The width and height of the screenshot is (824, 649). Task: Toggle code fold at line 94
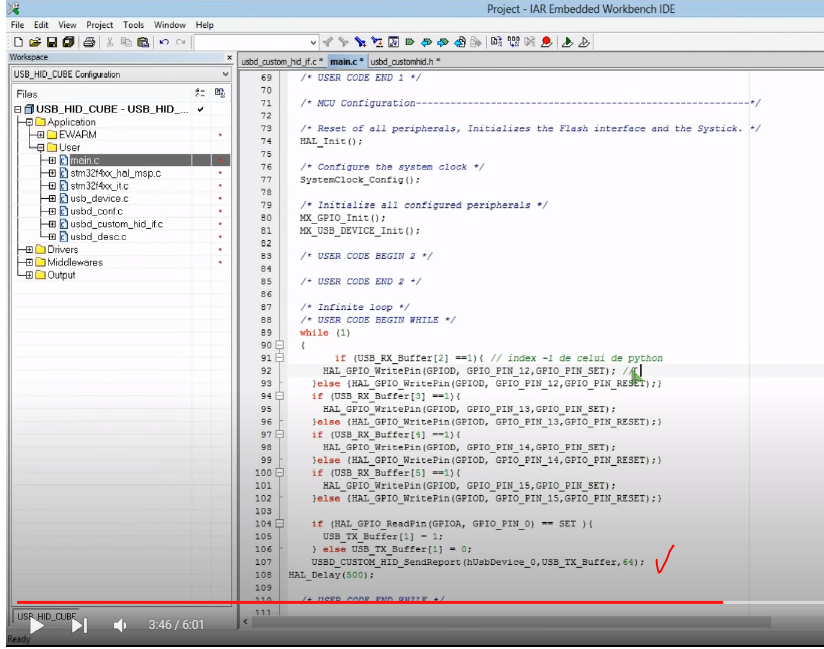[x=280, y=396]
